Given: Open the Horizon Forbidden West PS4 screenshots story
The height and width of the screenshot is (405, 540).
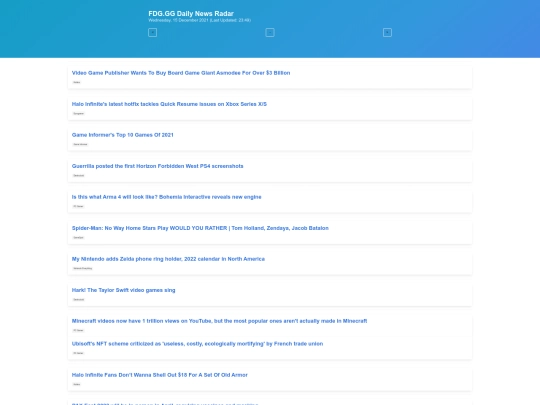Looking at the screenshot, I should [157, 166].
